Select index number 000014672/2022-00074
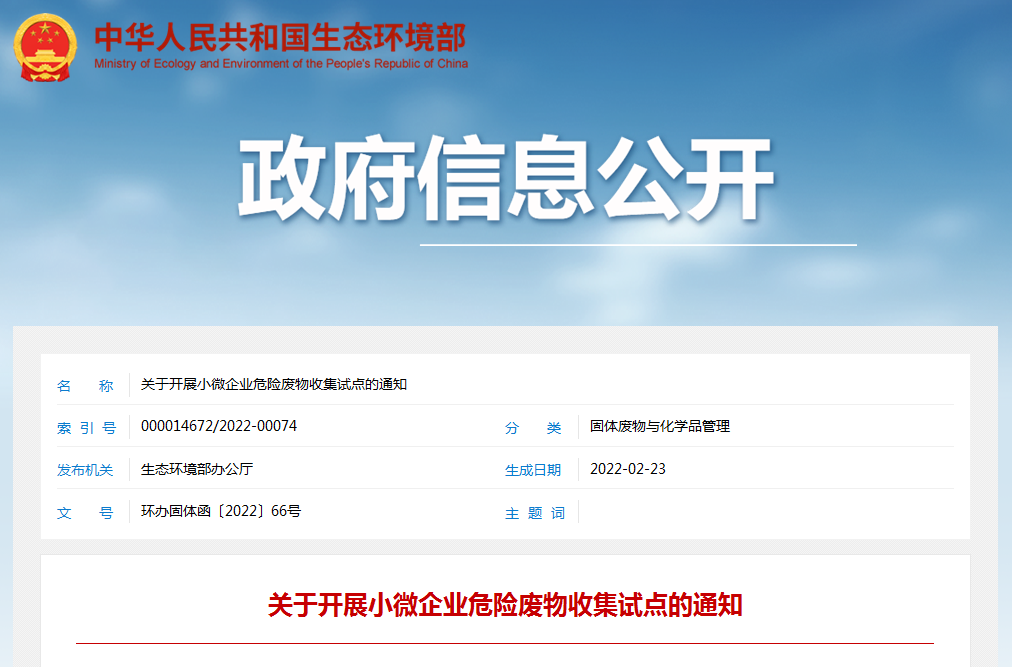The height and width of the screenshot is (667, 1012). [x=219, y=426]
